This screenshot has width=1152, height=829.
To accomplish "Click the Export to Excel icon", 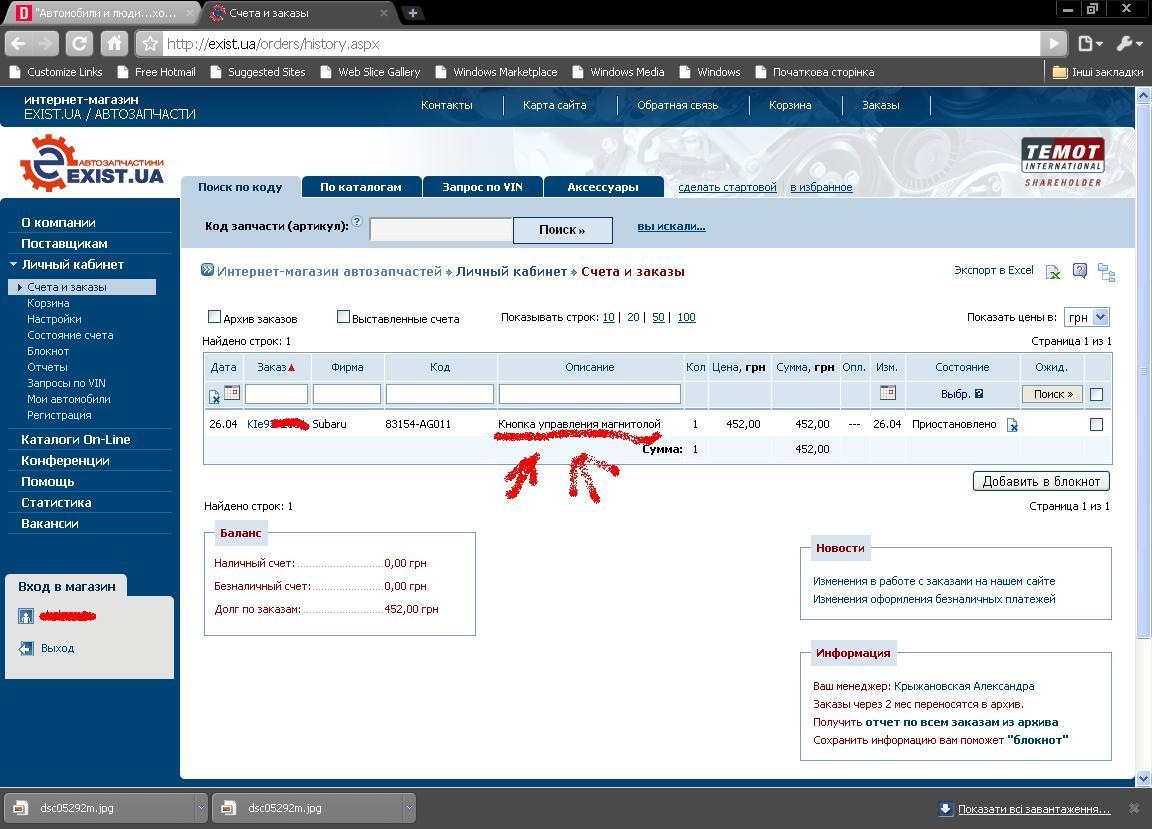I will click(1053, 272).
